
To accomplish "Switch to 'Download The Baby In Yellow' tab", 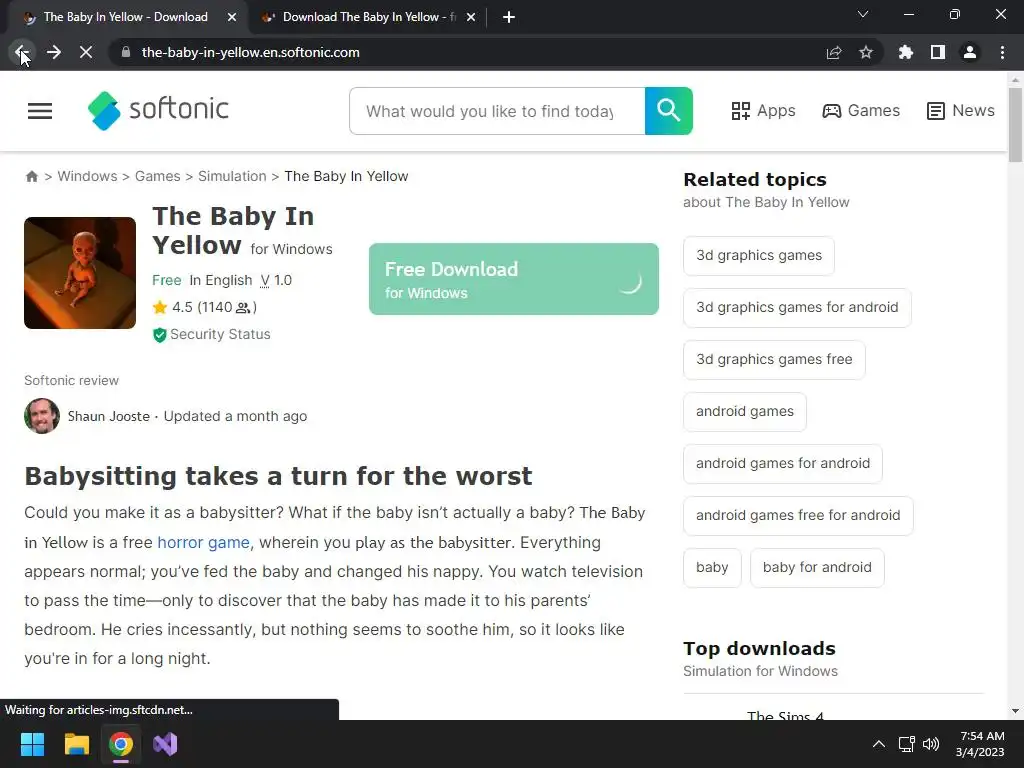I will 369,17.
